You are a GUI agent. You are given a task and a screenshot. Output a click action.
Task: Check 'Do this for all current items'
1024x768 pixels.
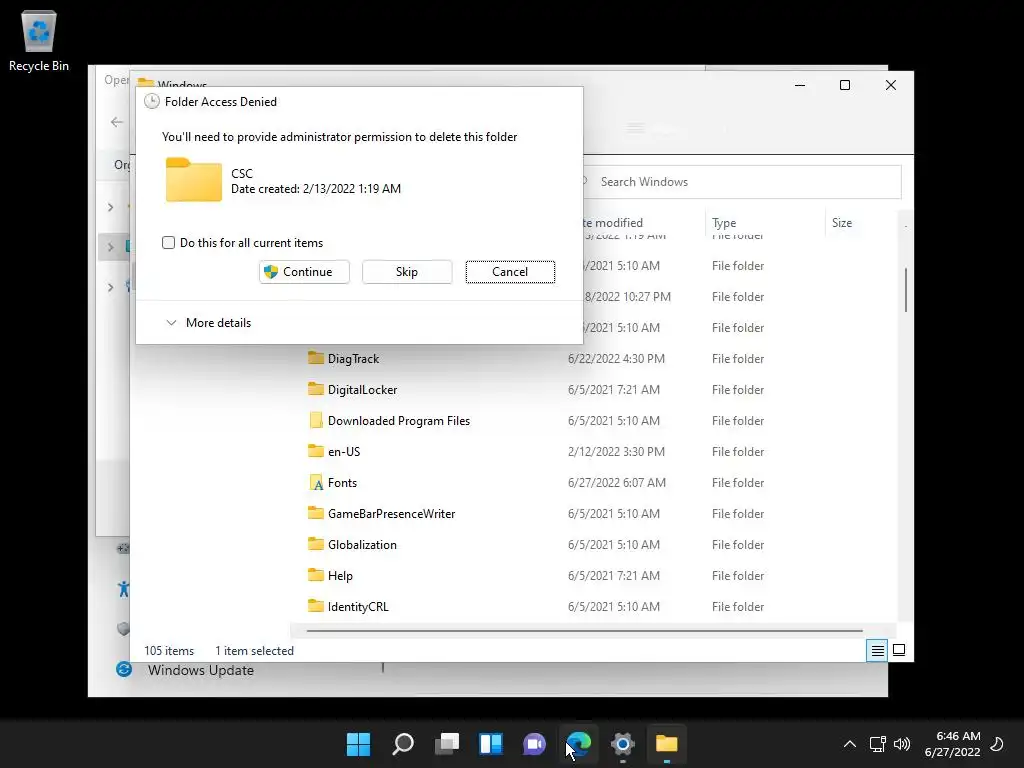tap(168, 243)
